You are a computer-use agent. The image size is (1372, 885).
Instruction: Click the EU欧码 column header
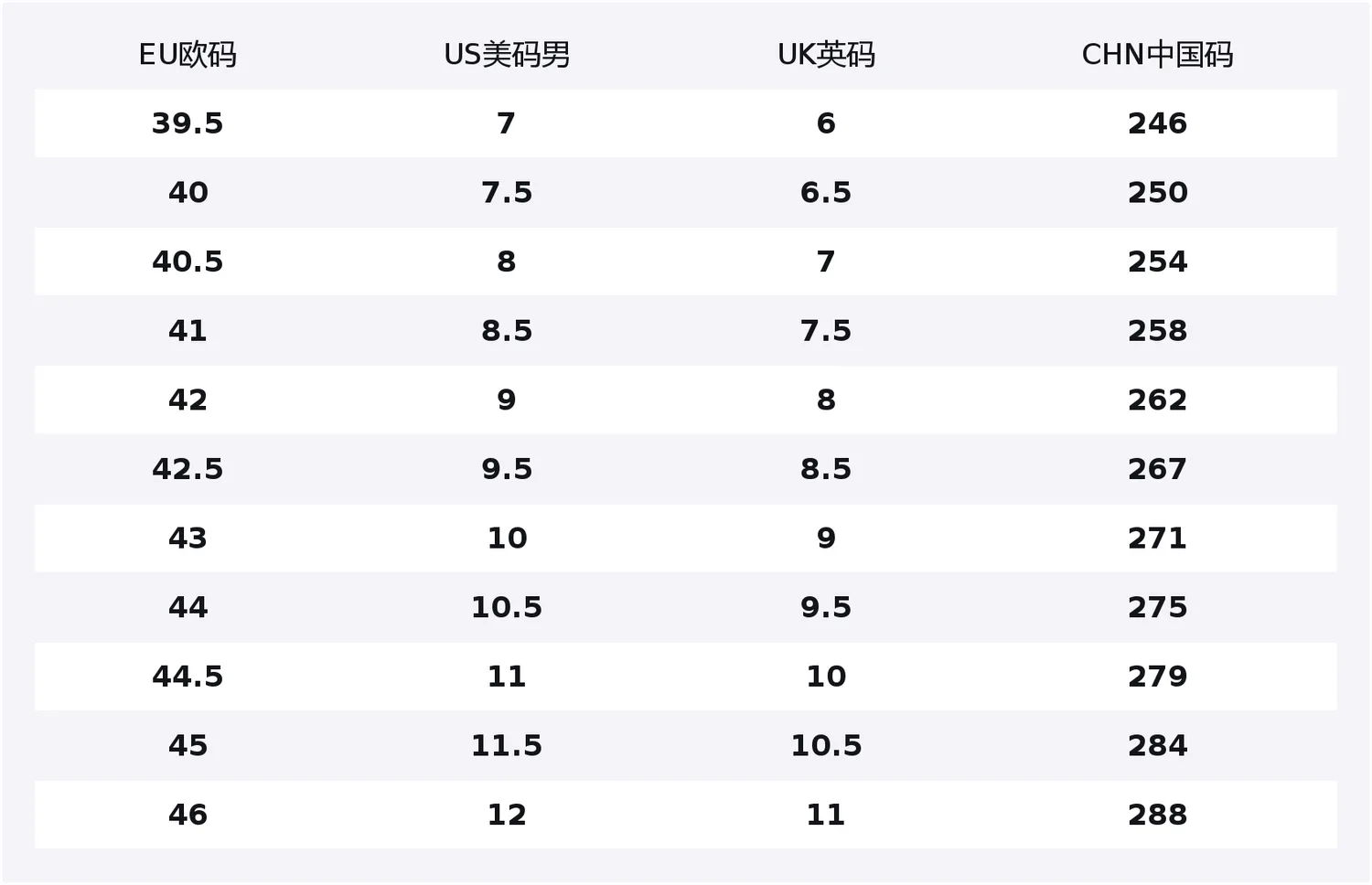(x=188, y=55)
